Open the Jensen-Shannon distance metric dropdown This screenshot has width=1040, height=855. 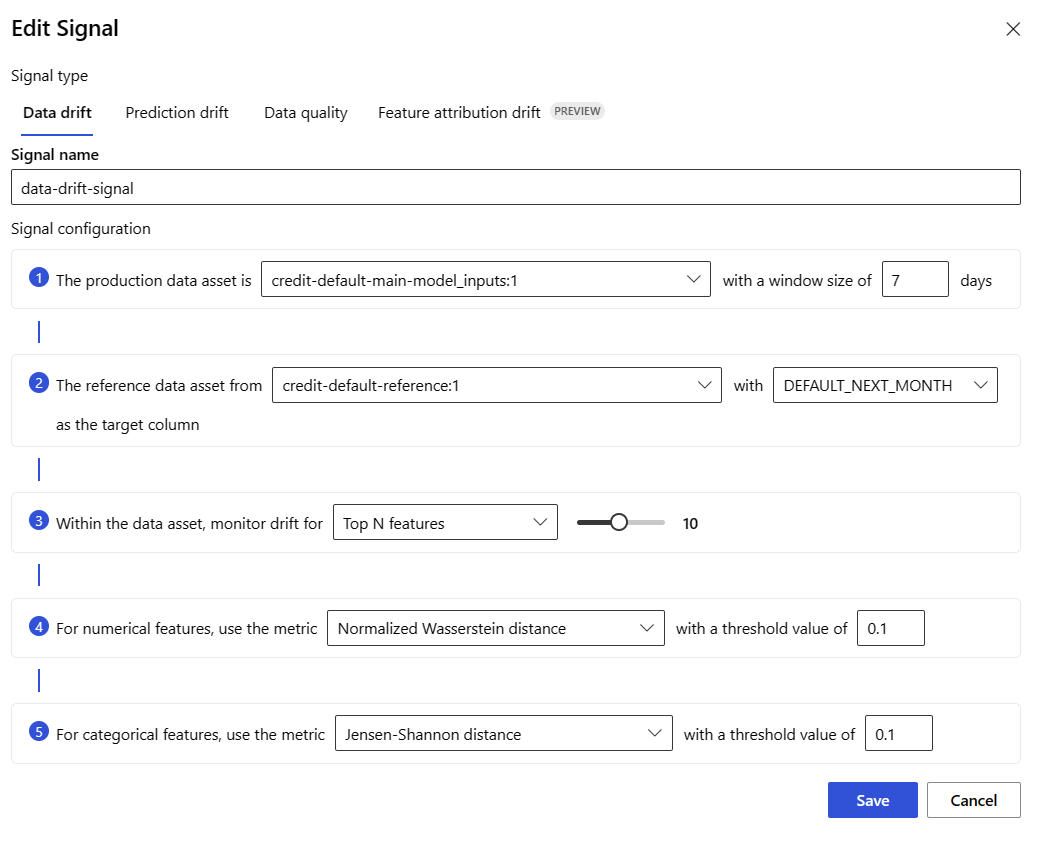tap(503, 734)
